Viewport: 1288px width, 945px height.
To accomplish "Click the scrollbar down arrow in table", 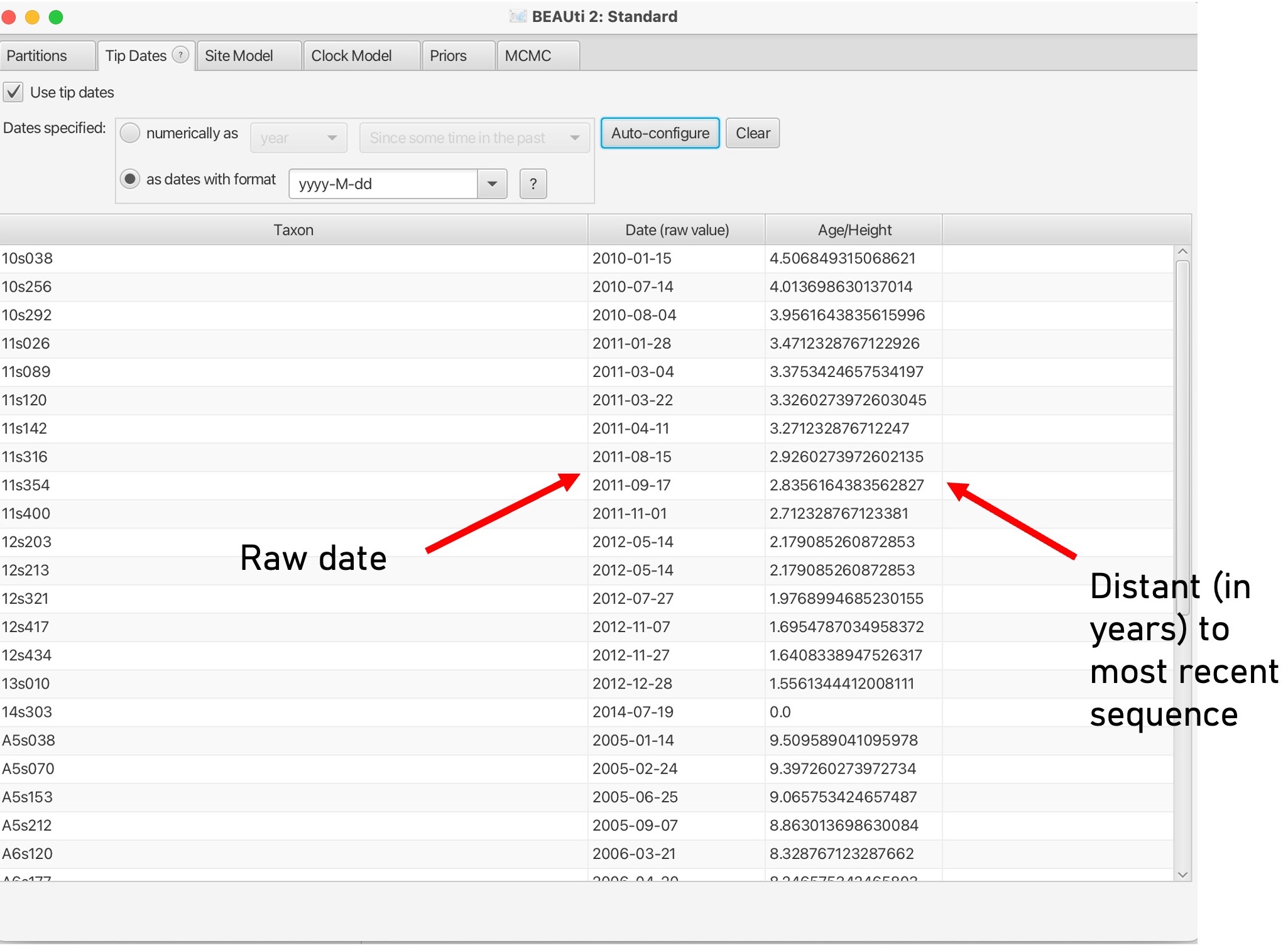I will 1182,875.
